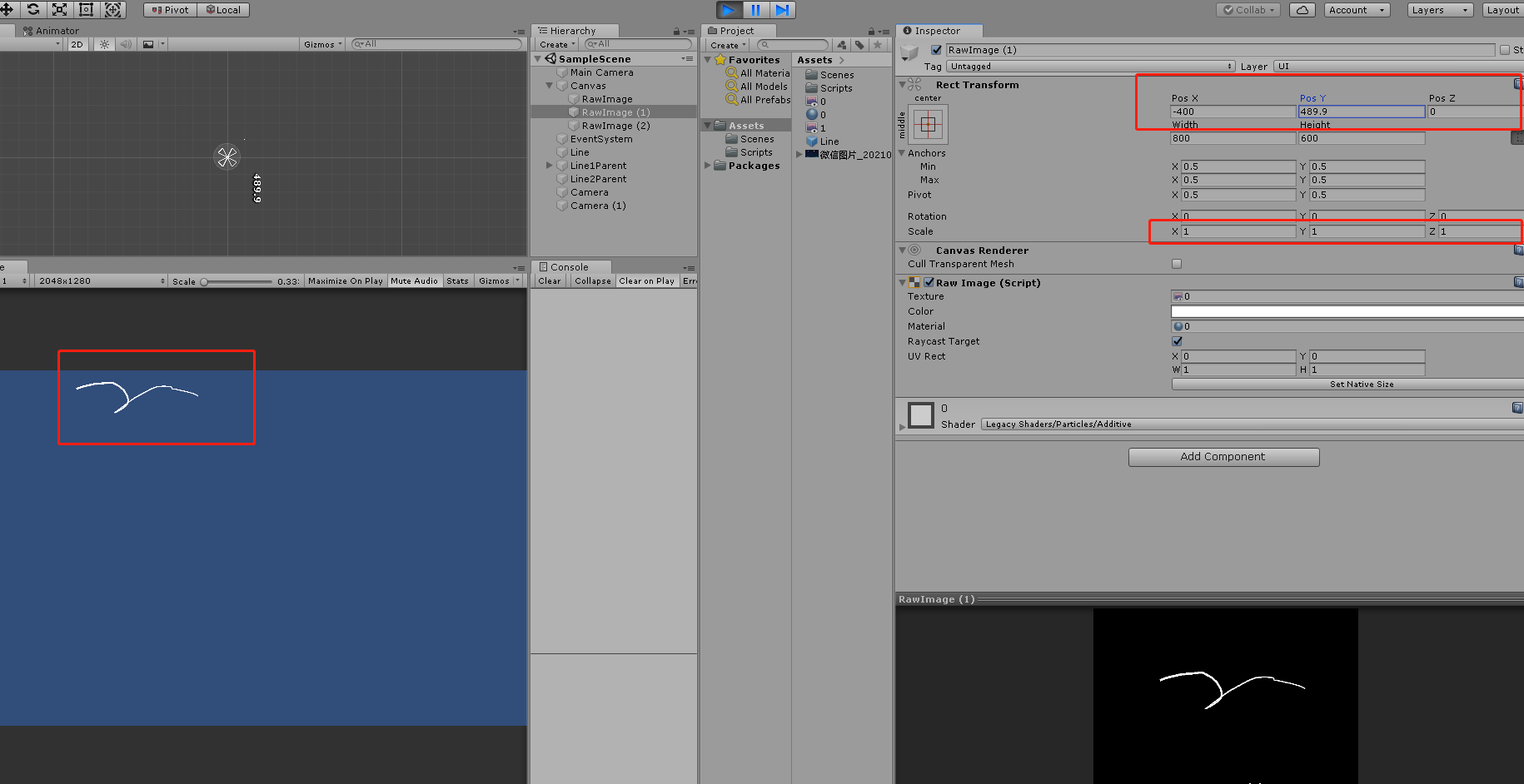Focus the Scene view search field
This screenshot has height=784, width=1524.
[436, 44]
